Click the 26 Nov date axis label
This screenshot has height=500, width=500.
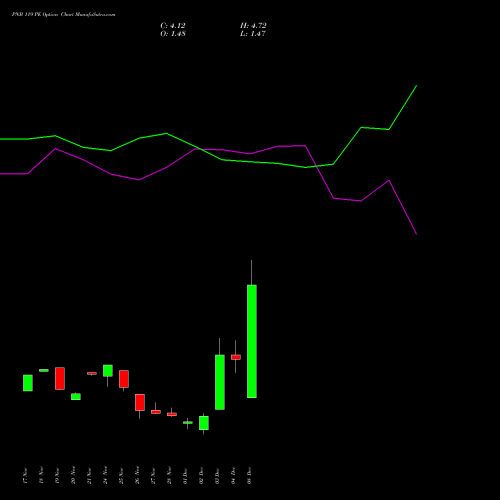[x=137, y=475]
